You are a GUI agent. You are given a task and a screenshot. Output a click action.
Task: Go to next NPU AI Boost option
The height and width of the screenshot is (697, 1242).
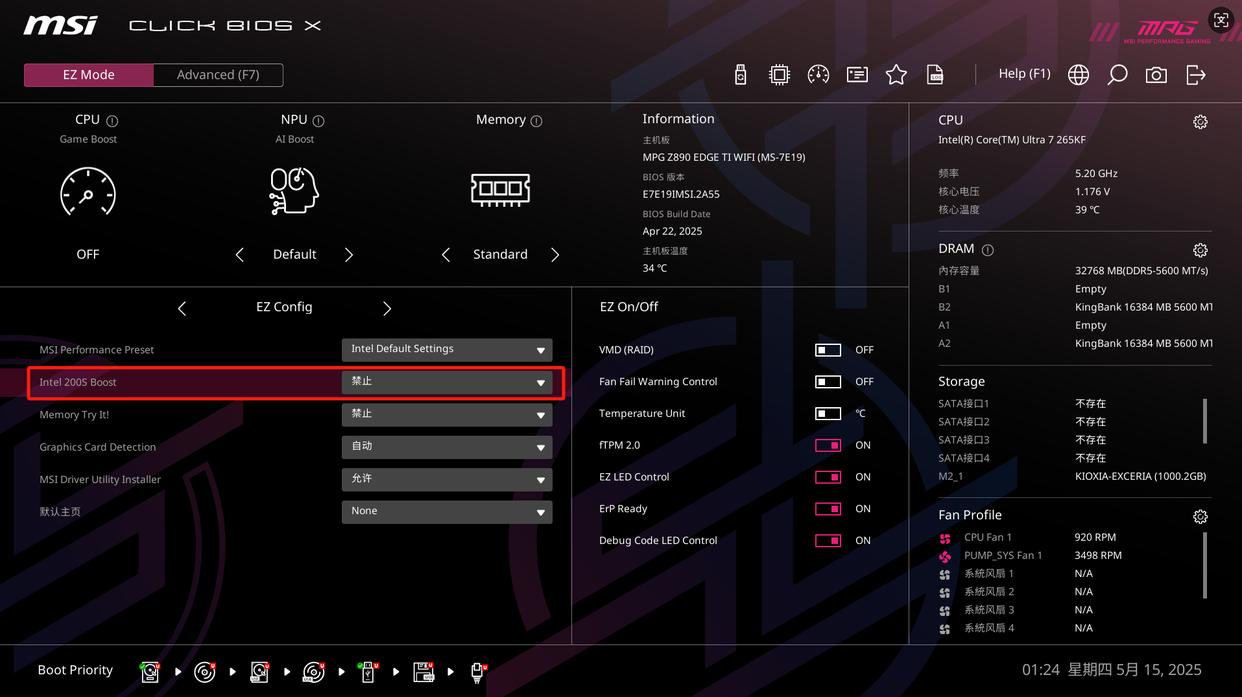coord(349,255)
